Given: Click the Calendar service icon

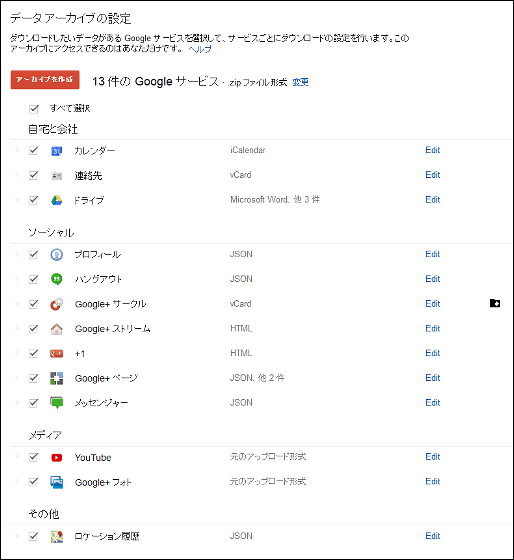Looking at the screenshot, I should click(56, 151).
